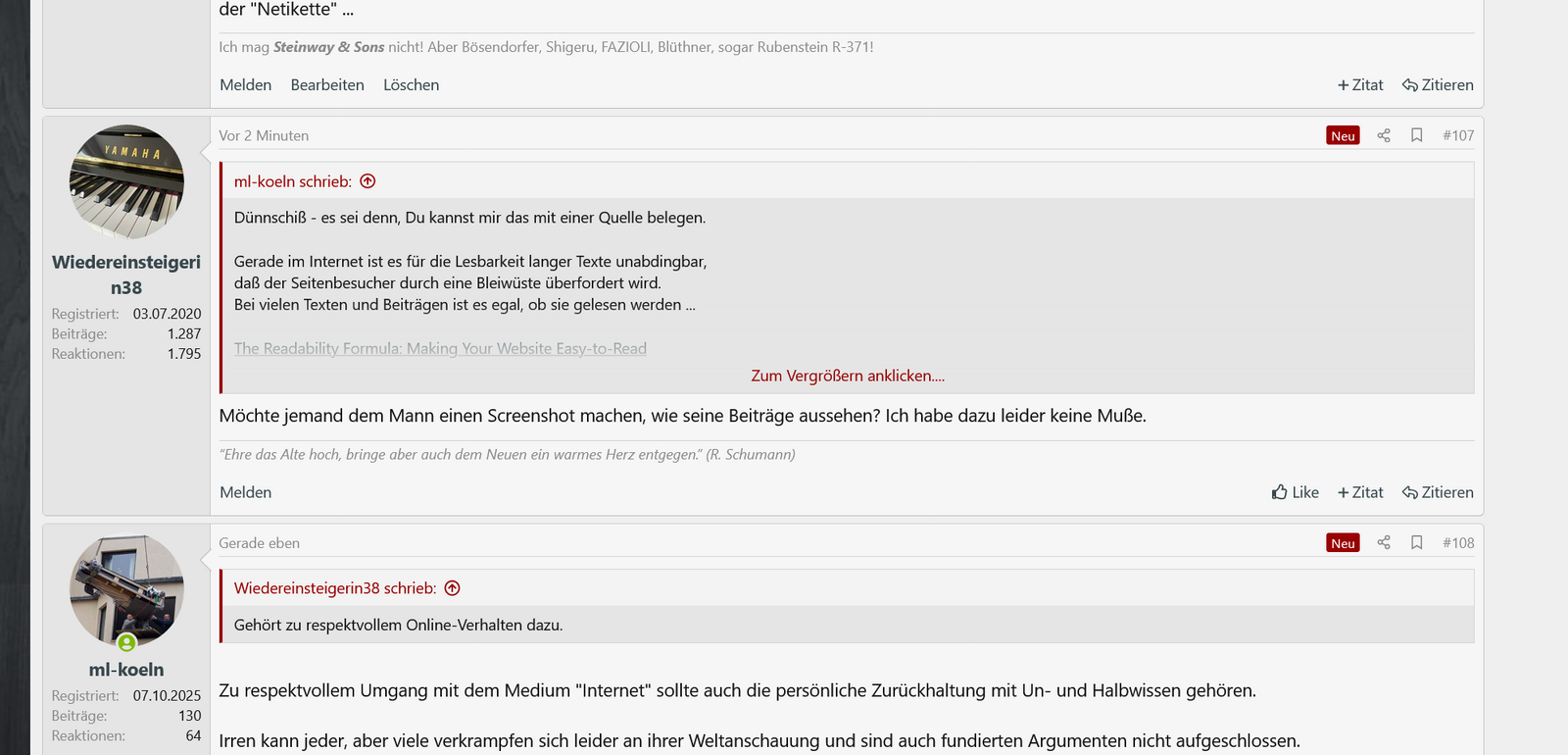Open The Readability Formula link in quote
Image resolution: width=1568 pixels, height=755 pixels.
click(x=440, y=348)
